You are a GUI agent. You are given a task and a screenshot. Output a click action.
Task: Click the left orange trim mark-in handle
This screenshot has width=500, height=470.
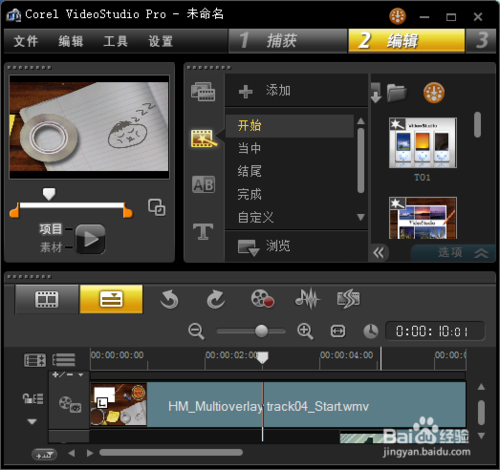click(x=15, y=210)
